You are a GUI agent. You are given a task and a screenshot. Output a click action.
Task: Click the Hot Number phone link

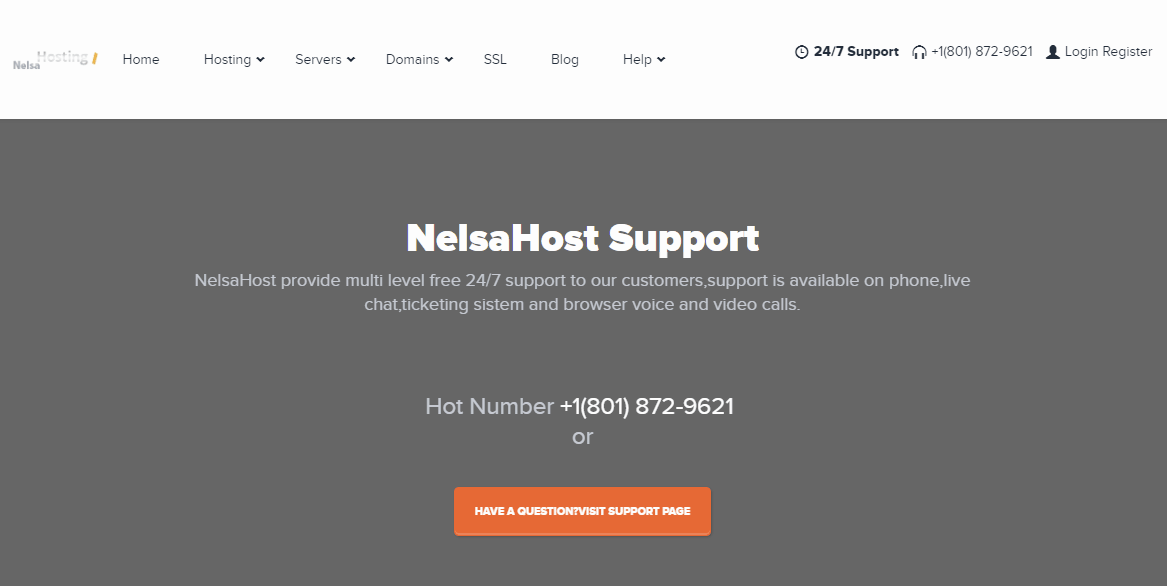(646, 407)
